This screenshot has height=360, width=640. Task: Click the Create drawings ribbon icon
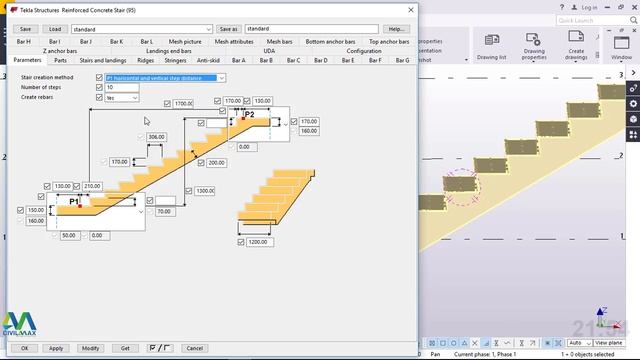(576, 37)
